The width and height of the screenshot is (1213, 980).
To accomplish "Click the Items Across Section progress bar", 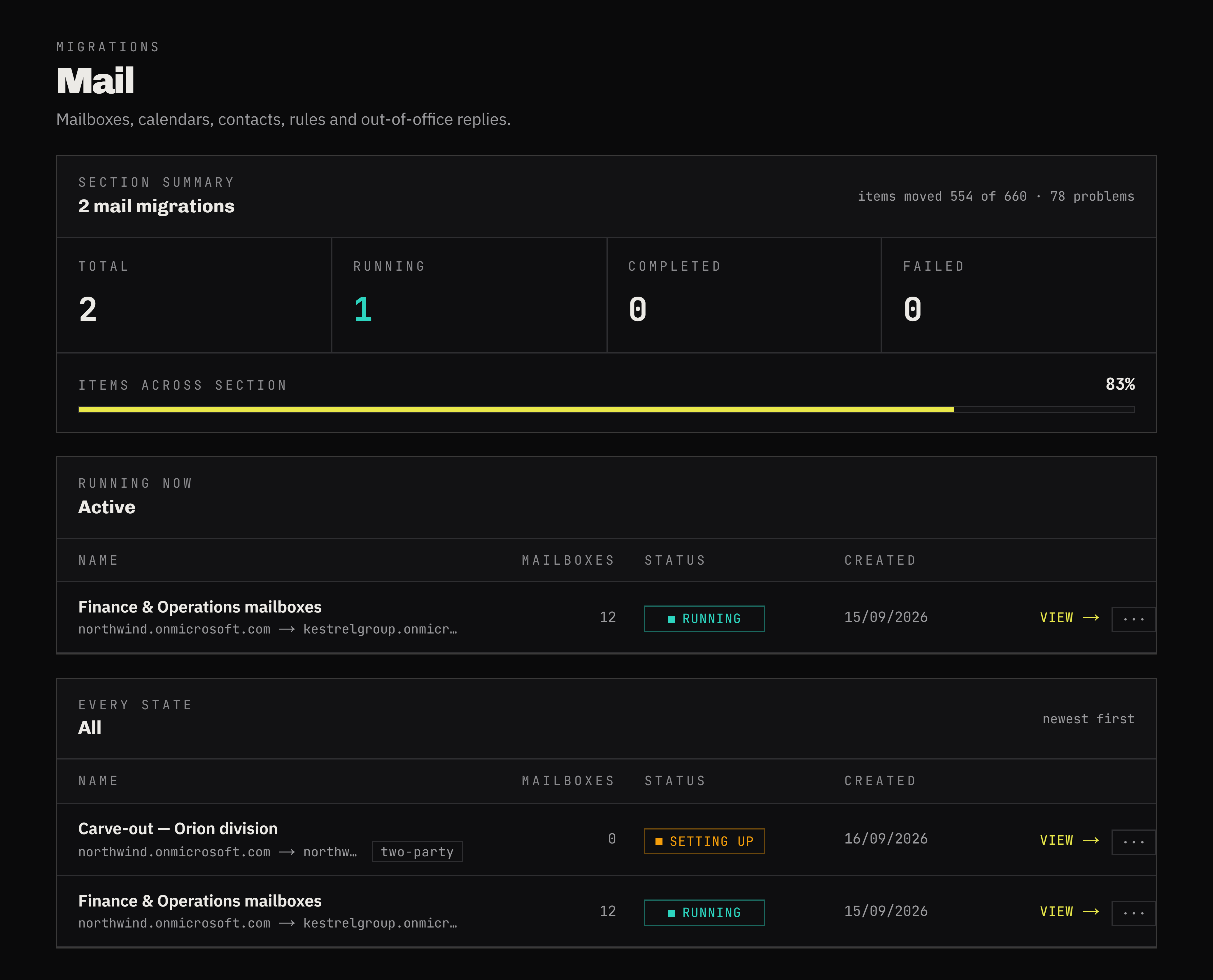I will click(606, 409).
